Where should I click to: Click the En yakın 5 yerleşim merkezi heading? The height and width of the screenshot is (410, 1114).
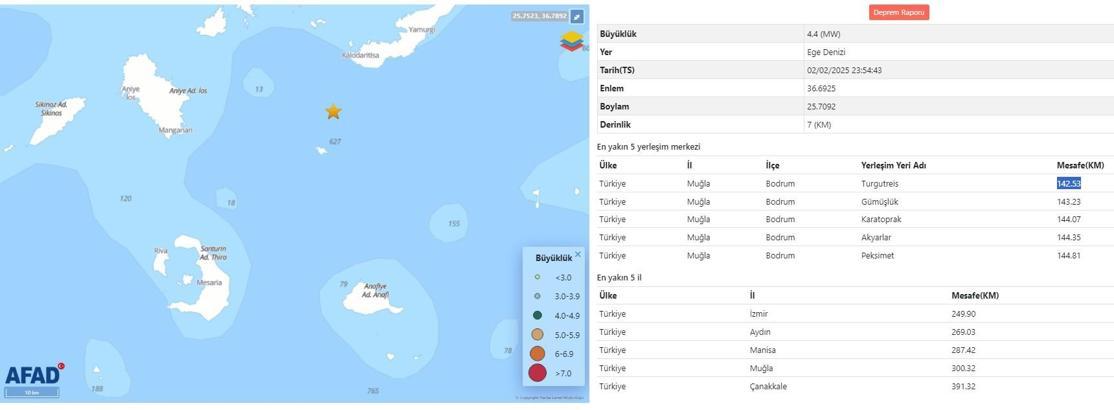point(649,147)
